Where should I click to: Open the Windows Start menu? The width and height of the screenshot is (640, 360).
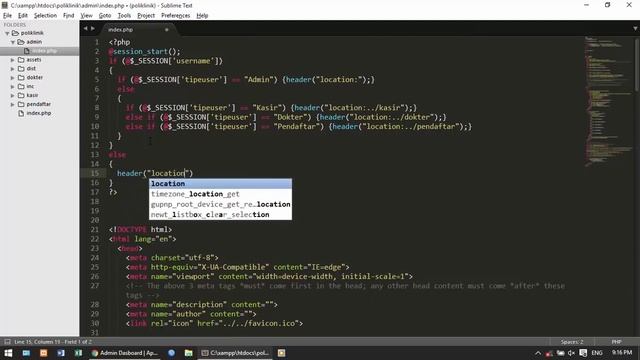(8, 353)
